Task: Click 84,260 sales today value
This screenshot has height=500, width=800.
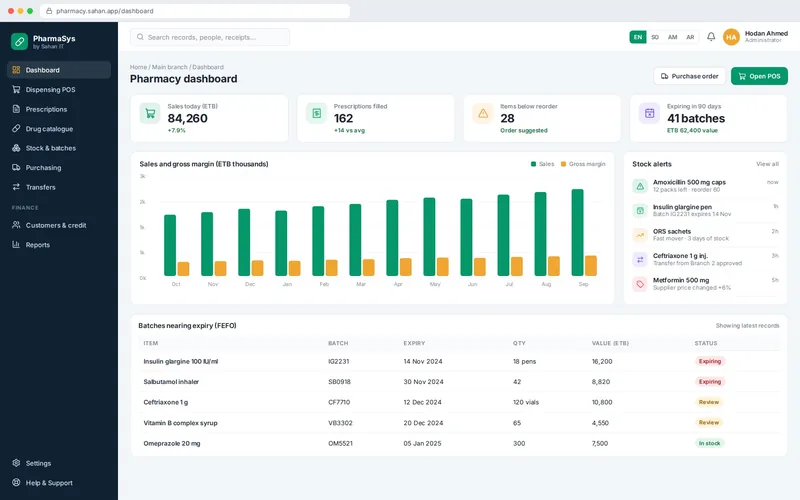Action: point(187,118)
